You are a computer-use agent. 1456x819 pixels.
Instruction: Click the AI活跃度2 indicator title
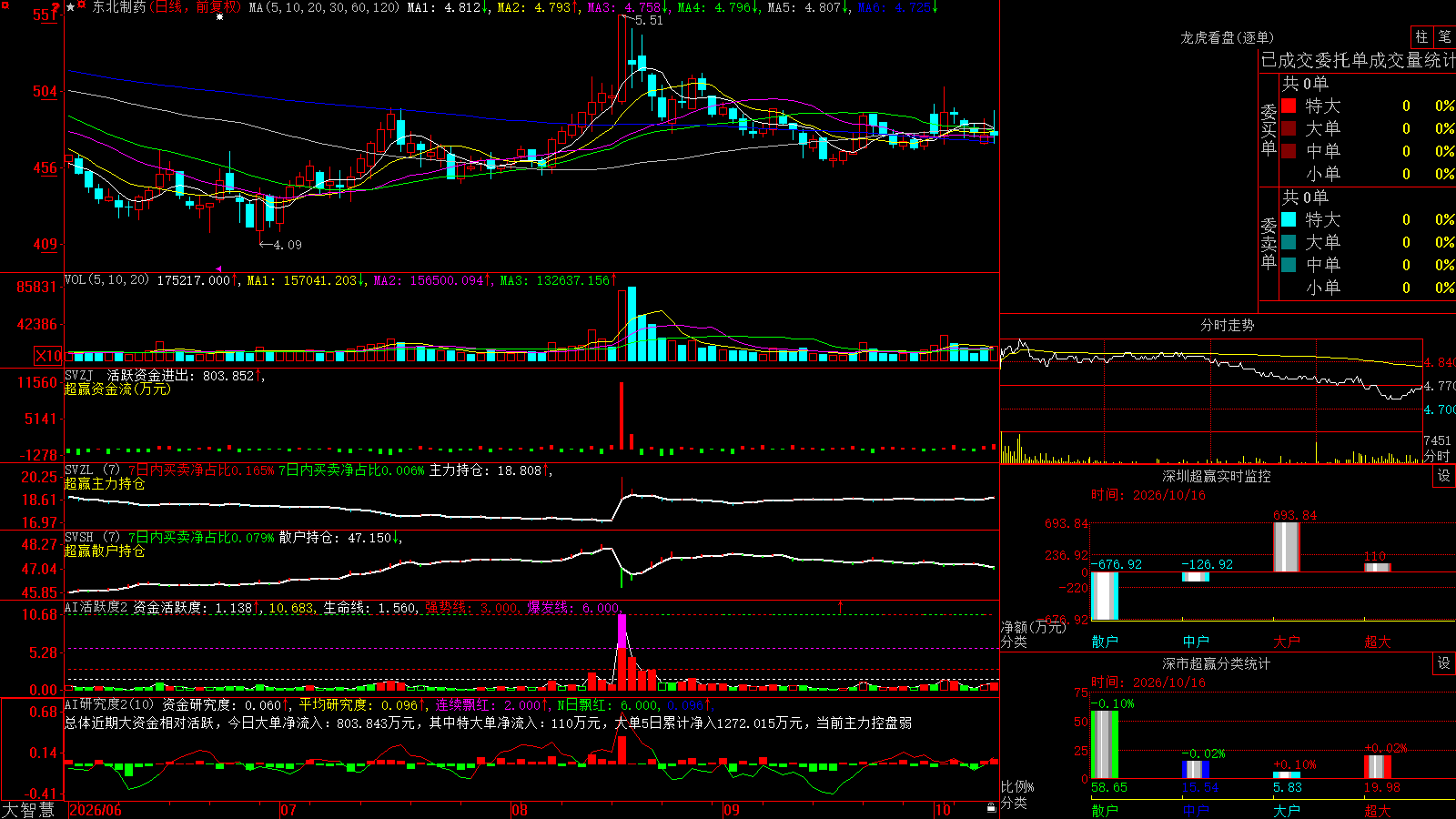[x=96, y=608]
